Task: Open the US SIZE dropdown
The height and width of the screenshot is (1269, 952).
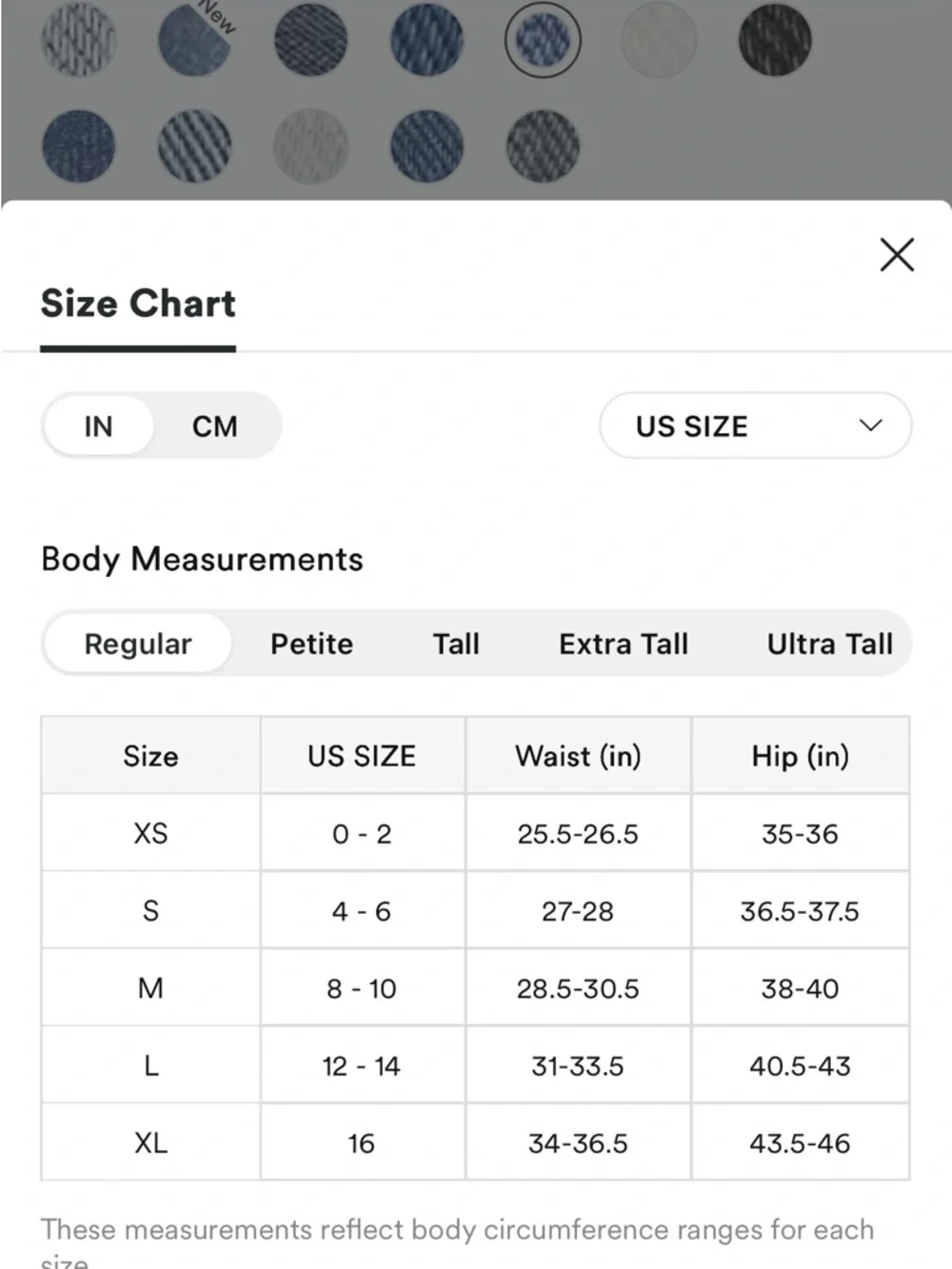Action: [x=754, y=426]
